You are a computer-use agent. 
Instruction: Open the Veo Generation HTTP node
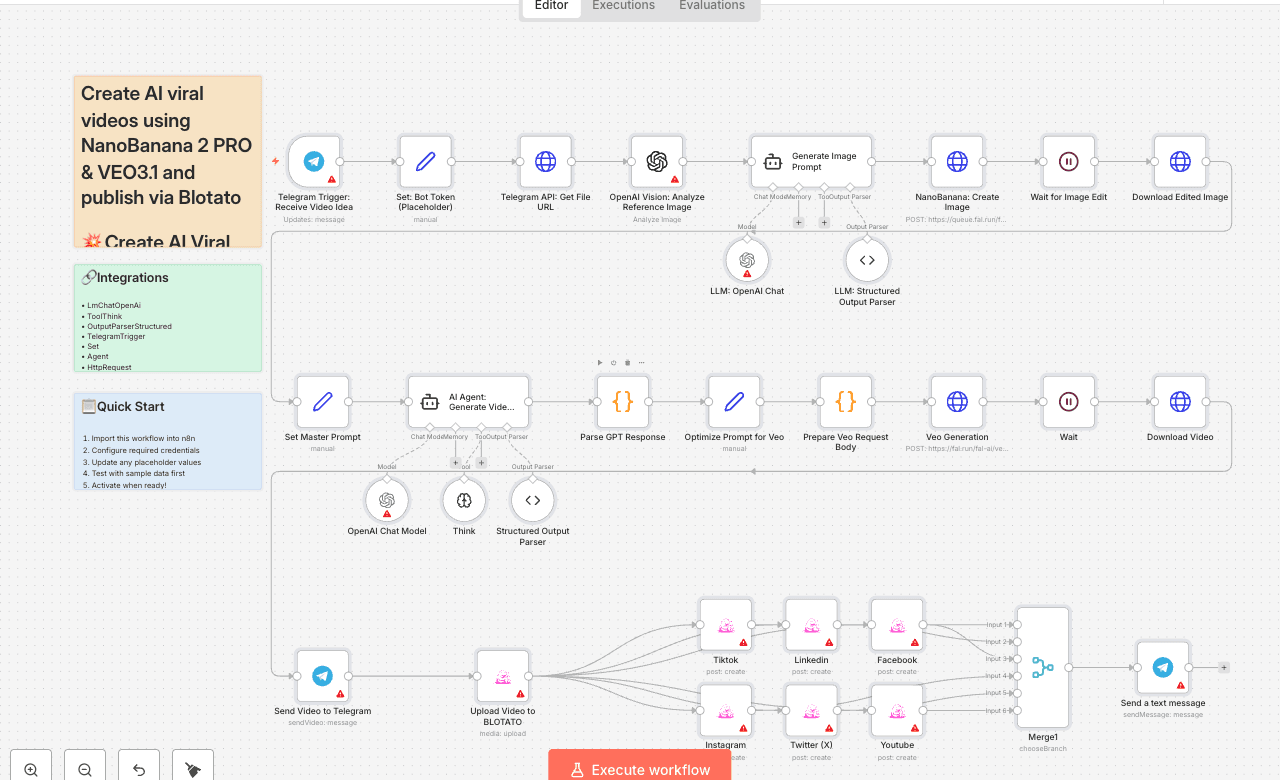[957, 402]
